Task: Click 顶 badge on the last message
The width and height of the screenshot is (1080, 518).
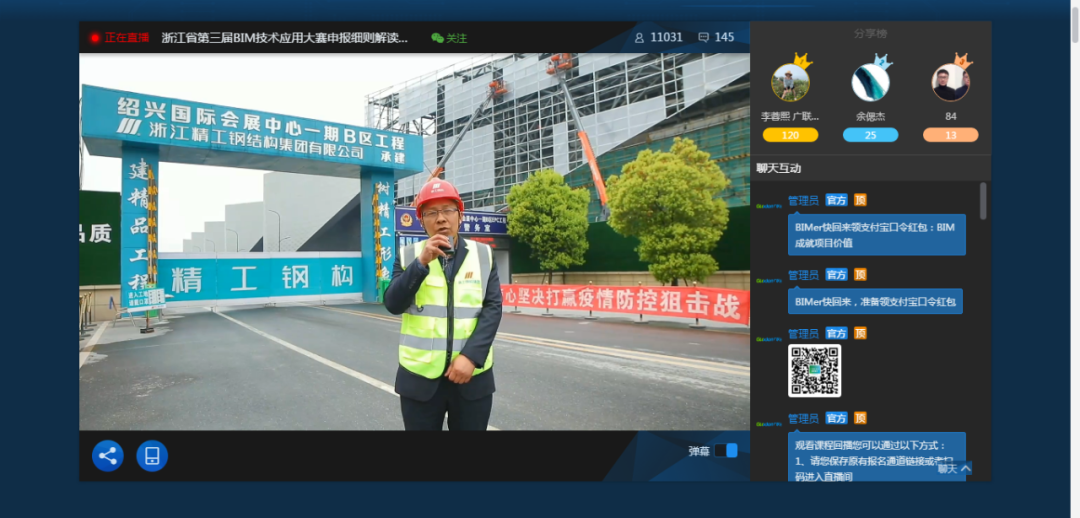Action: tap(860, 418)
